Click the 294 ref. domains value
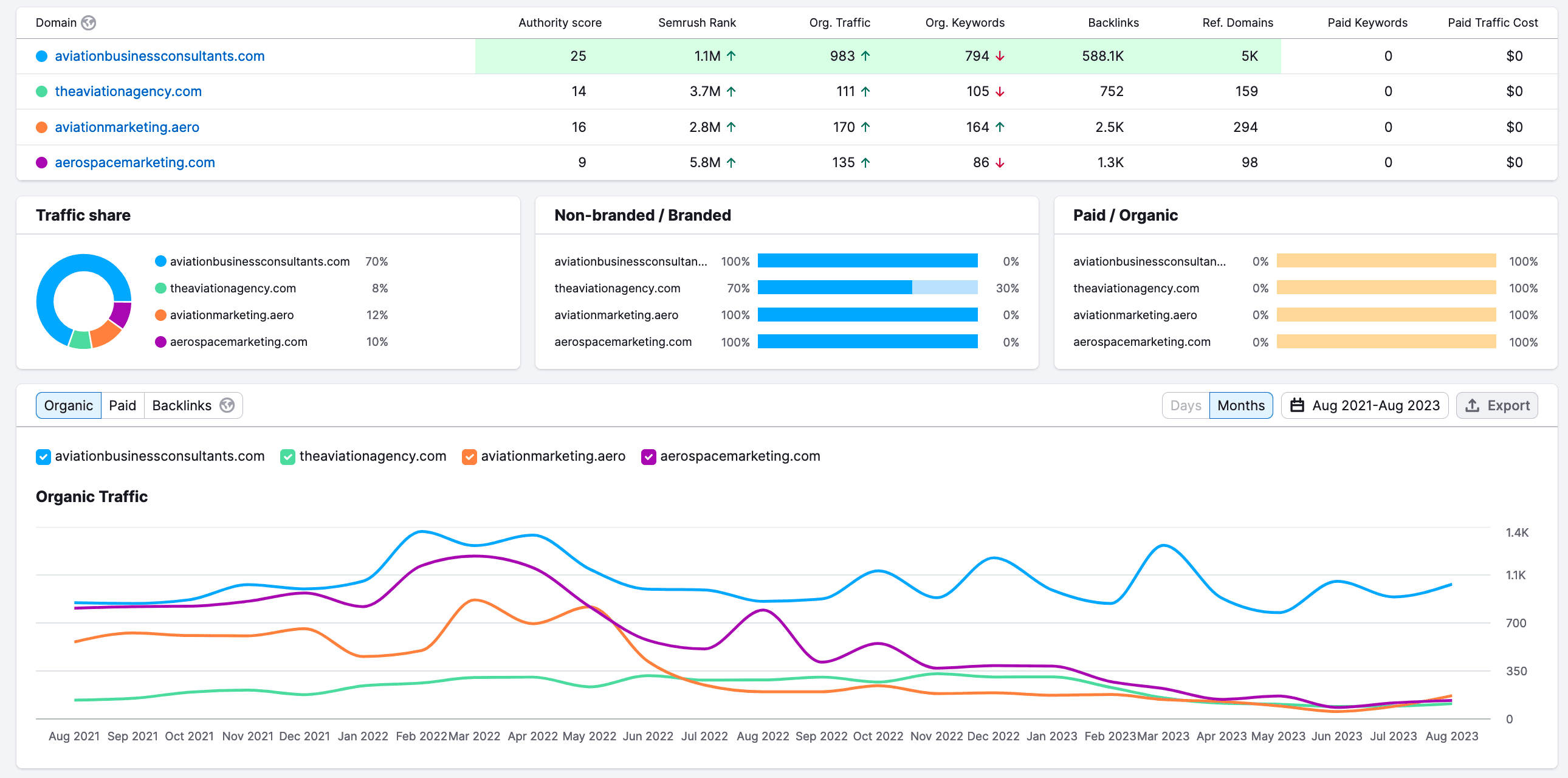The height and width of the screenshot is (778, 1568). (1245, 126)
